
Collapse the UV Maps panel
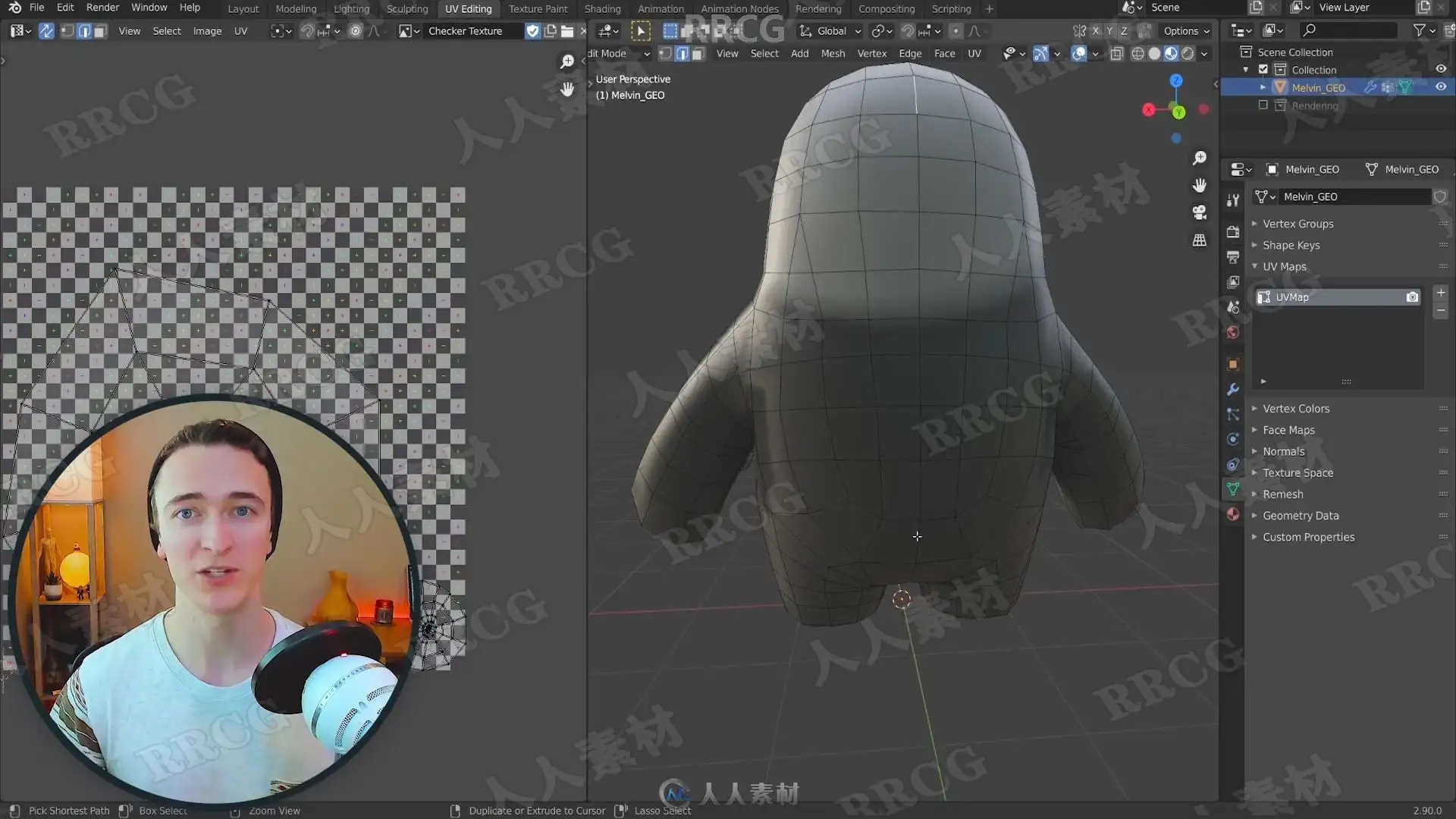click(x=1284, y=267)
